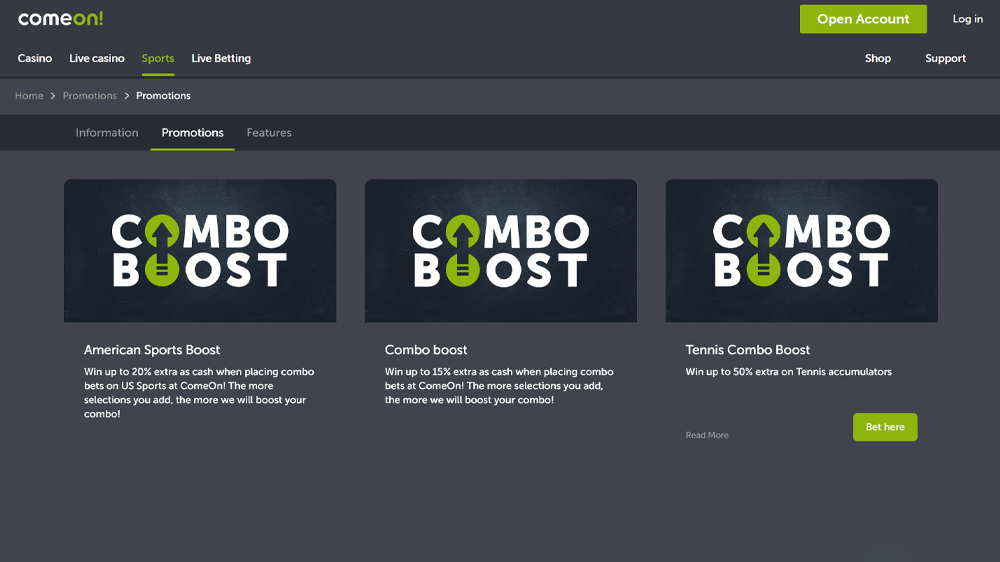The height and width of the screenshot is (562, 1000).
Task: Switch to the Information tab
Action: point(107,133)
